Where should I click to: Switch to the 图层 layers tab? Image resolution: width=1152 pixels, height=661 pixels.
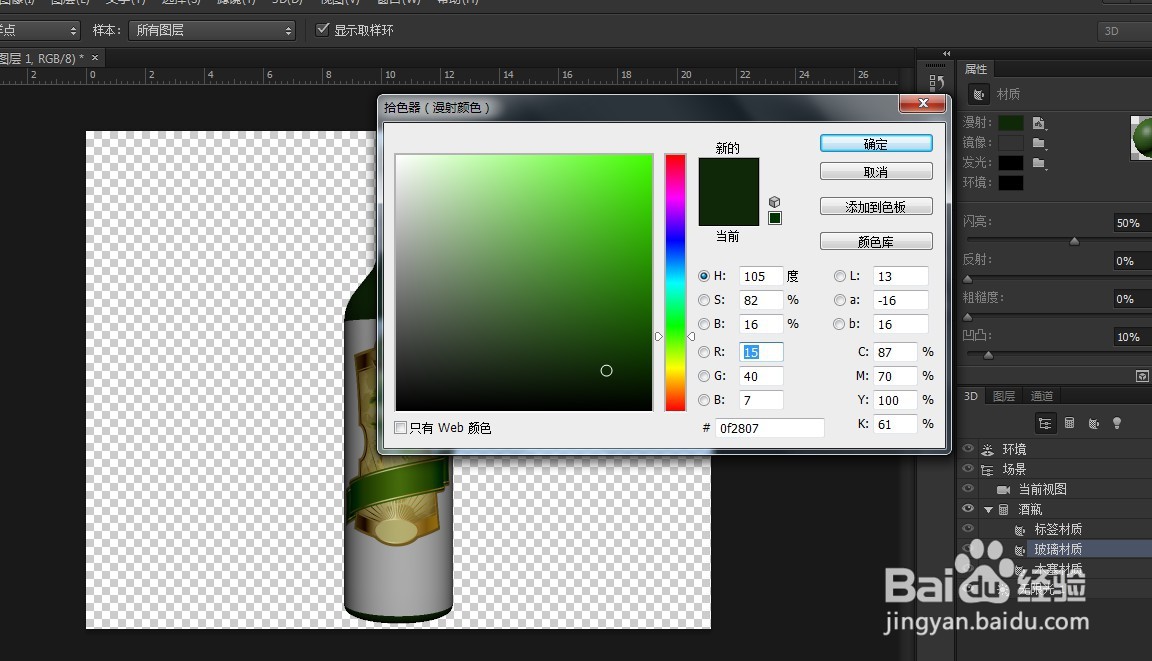tap(1004, 396)
